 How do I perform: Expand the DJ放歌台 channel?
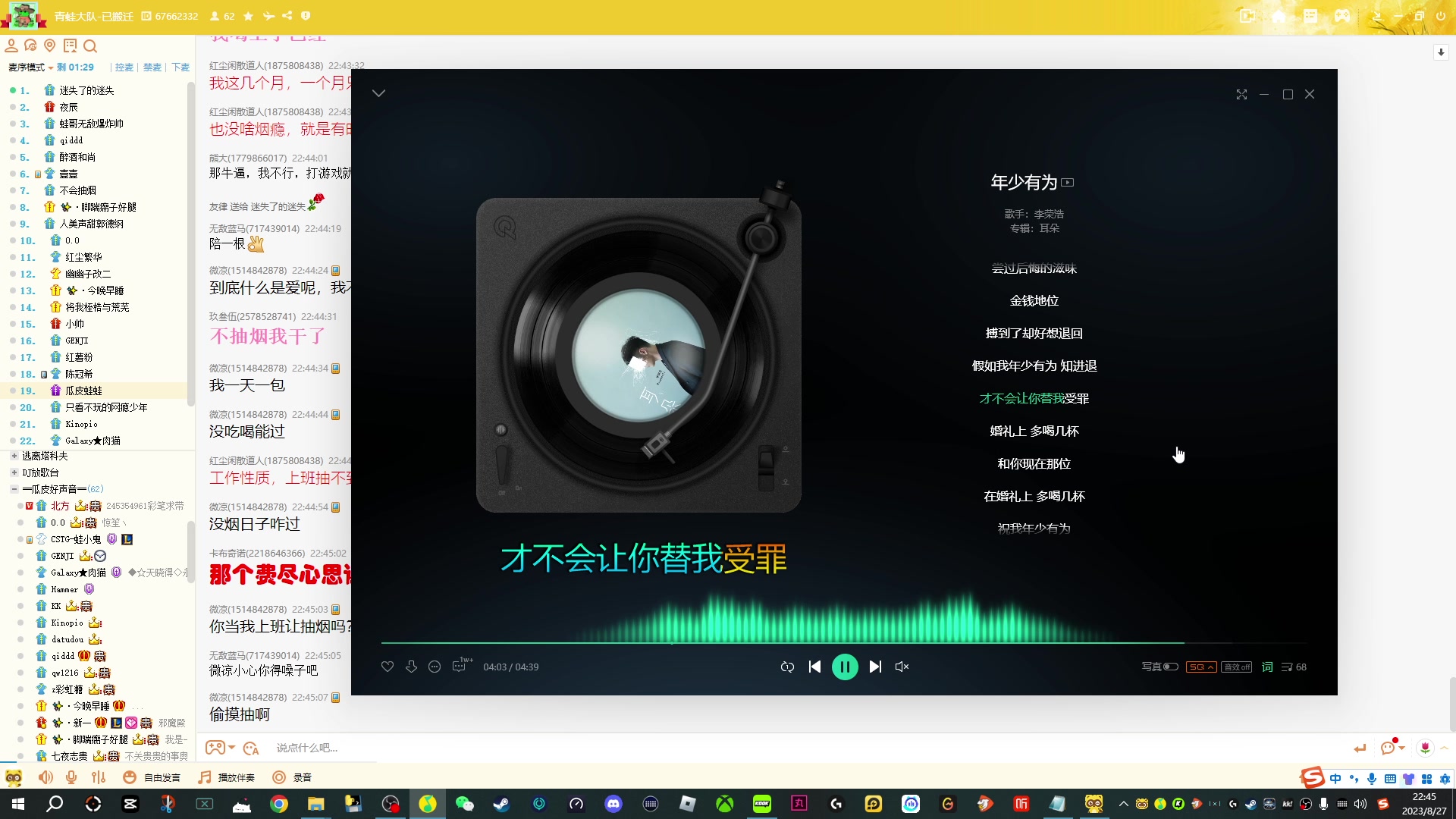(14, 472)
